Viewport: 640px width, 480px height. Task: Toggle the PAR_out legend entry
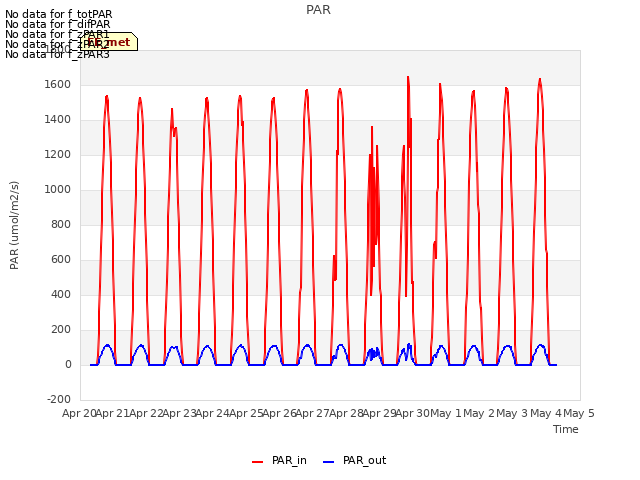click(x=354, y=460)
